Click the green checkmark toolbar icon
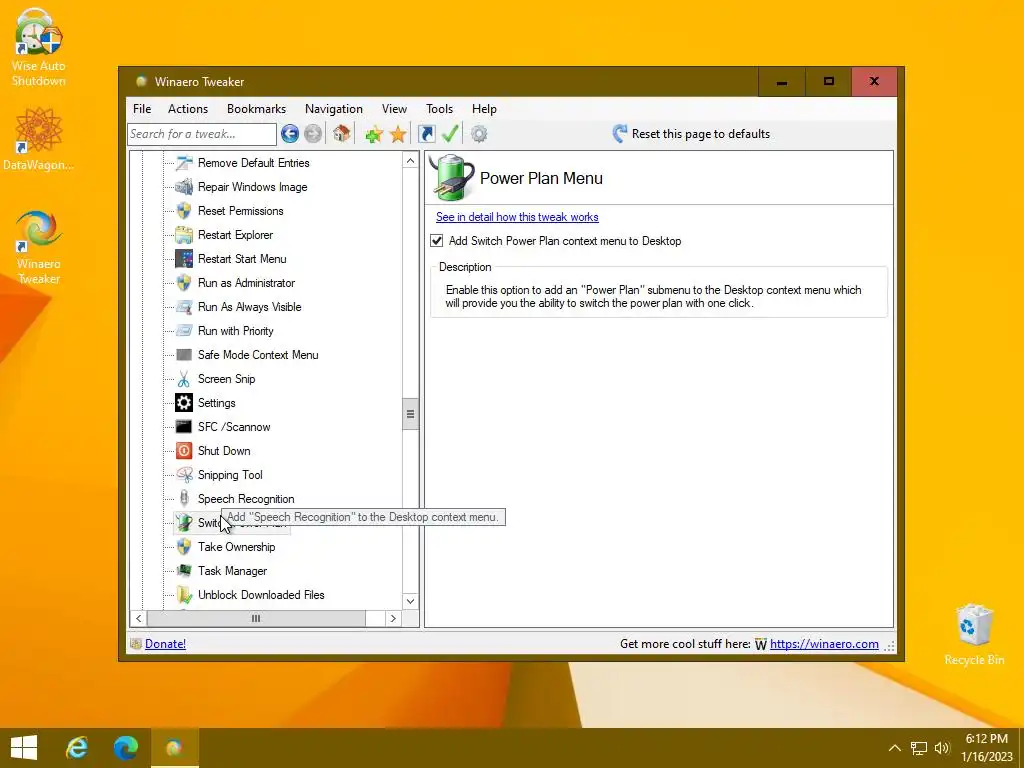Viewport: 1024px width, 768px height. click(x=450, y=134)
